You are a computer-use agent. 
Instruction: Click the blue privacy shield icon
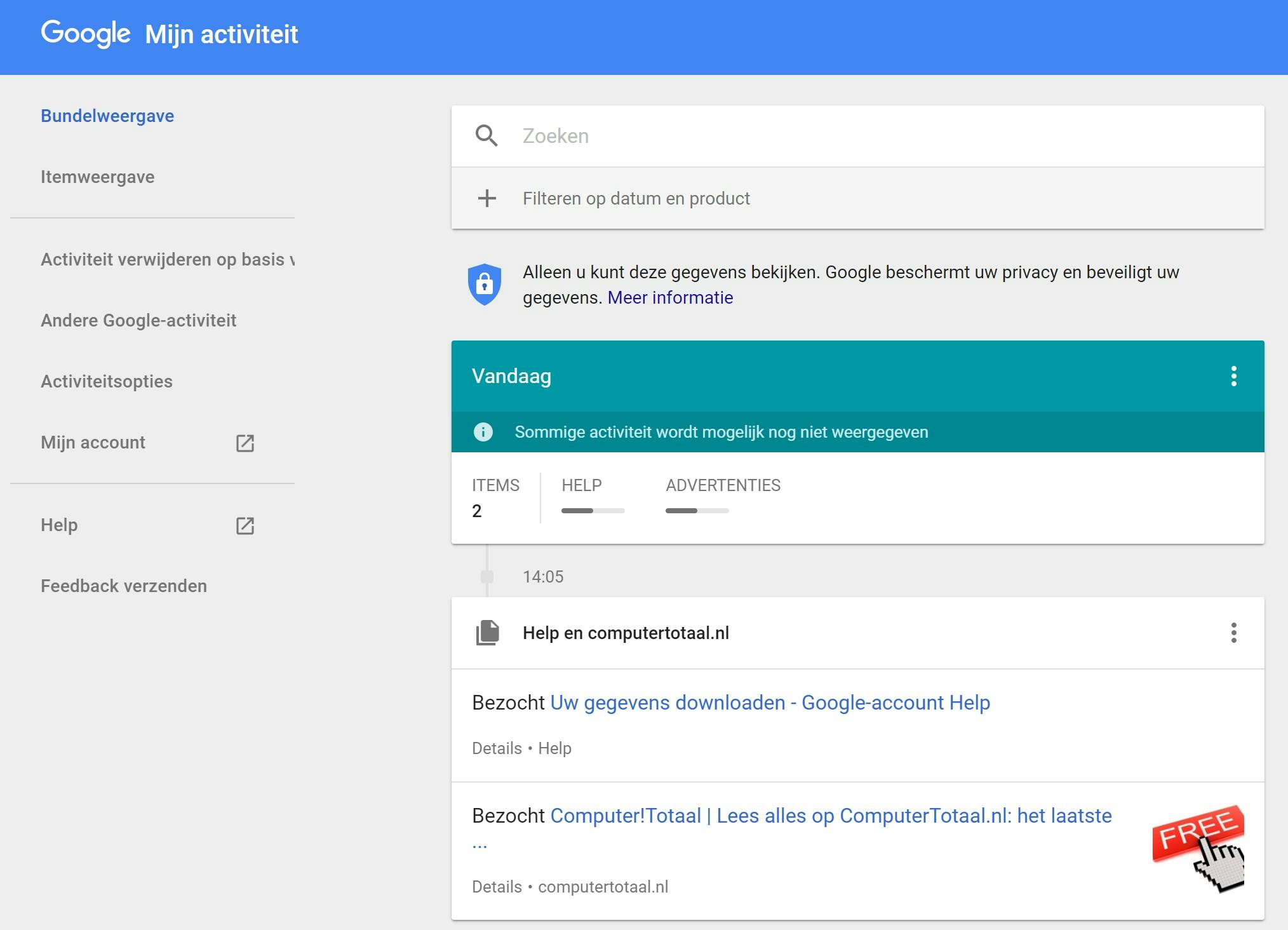pos(485,284)
